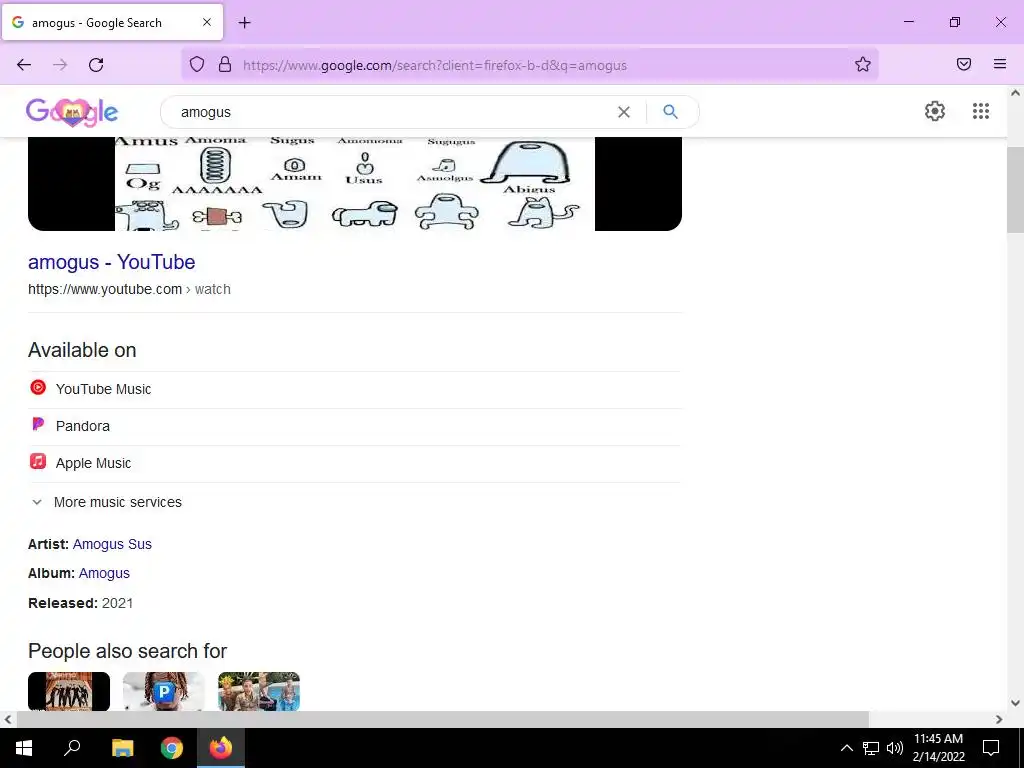Click the youtube.com watch URL text
1024x768 pixels.
point(129,289)
